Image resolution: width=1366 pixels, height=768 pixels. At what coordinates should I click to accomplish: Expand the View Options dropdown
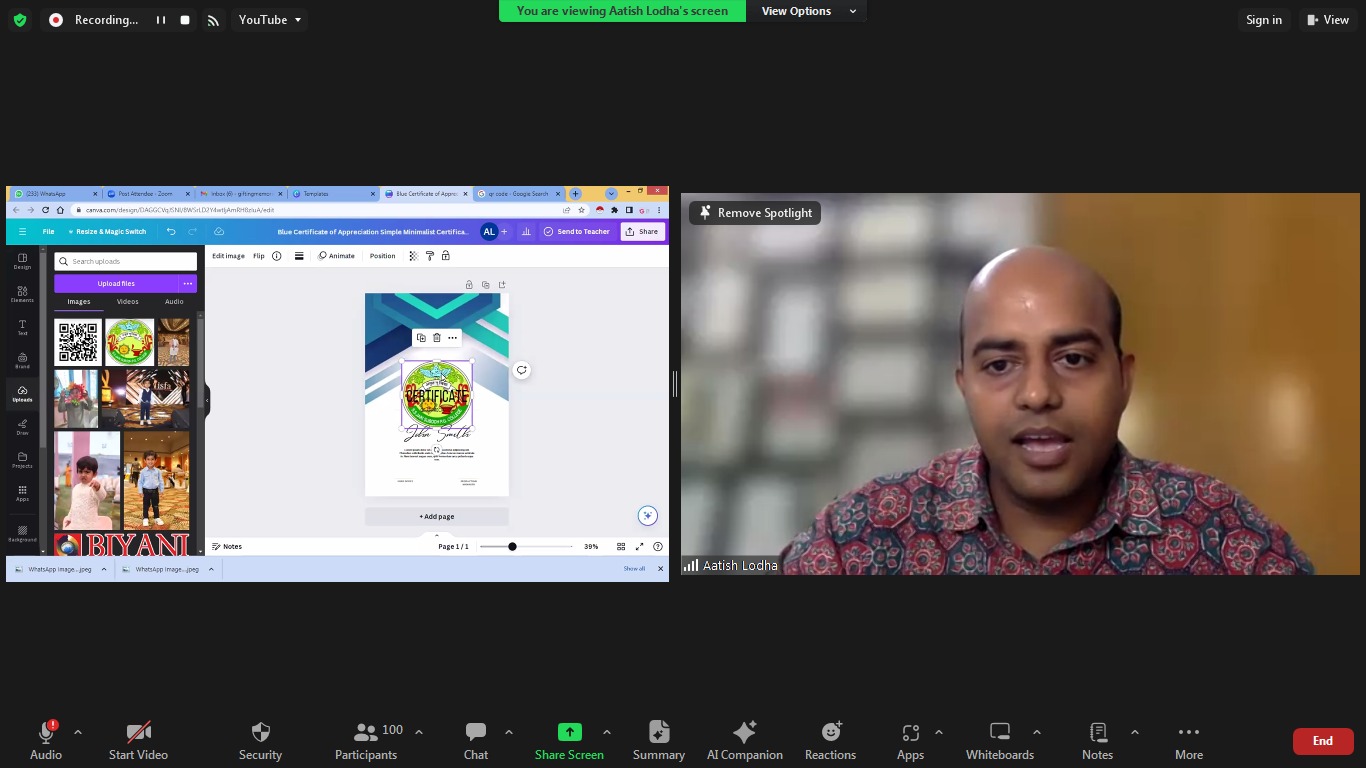(808, 11)
